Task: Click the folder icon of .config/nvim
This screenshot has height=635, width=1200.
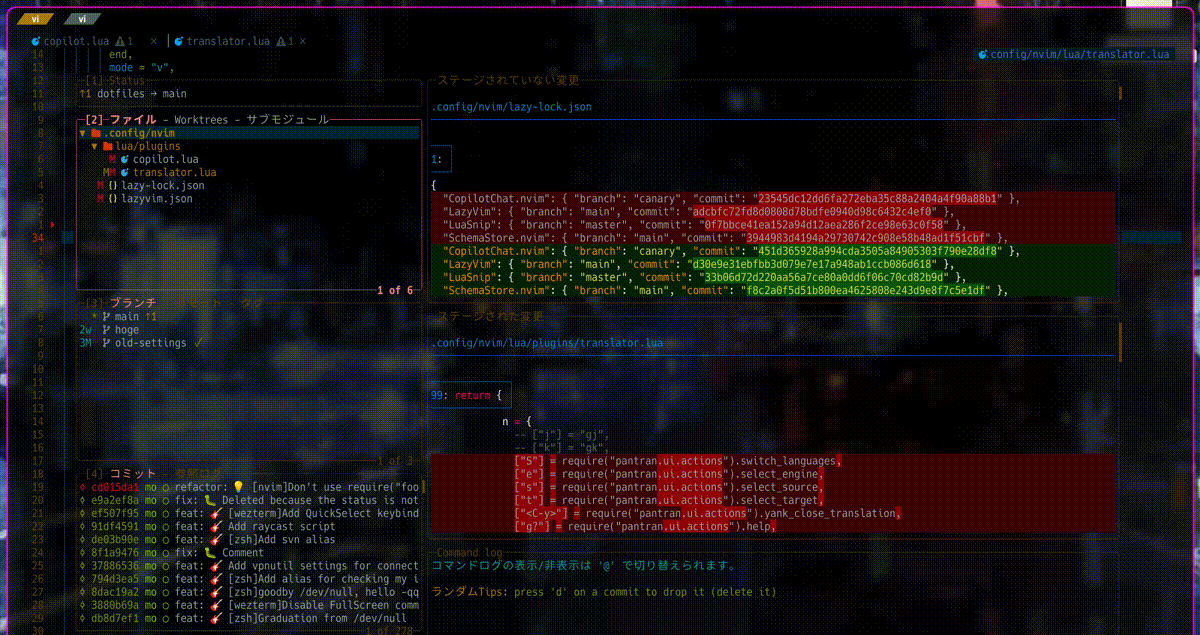Action: point(95,133)
